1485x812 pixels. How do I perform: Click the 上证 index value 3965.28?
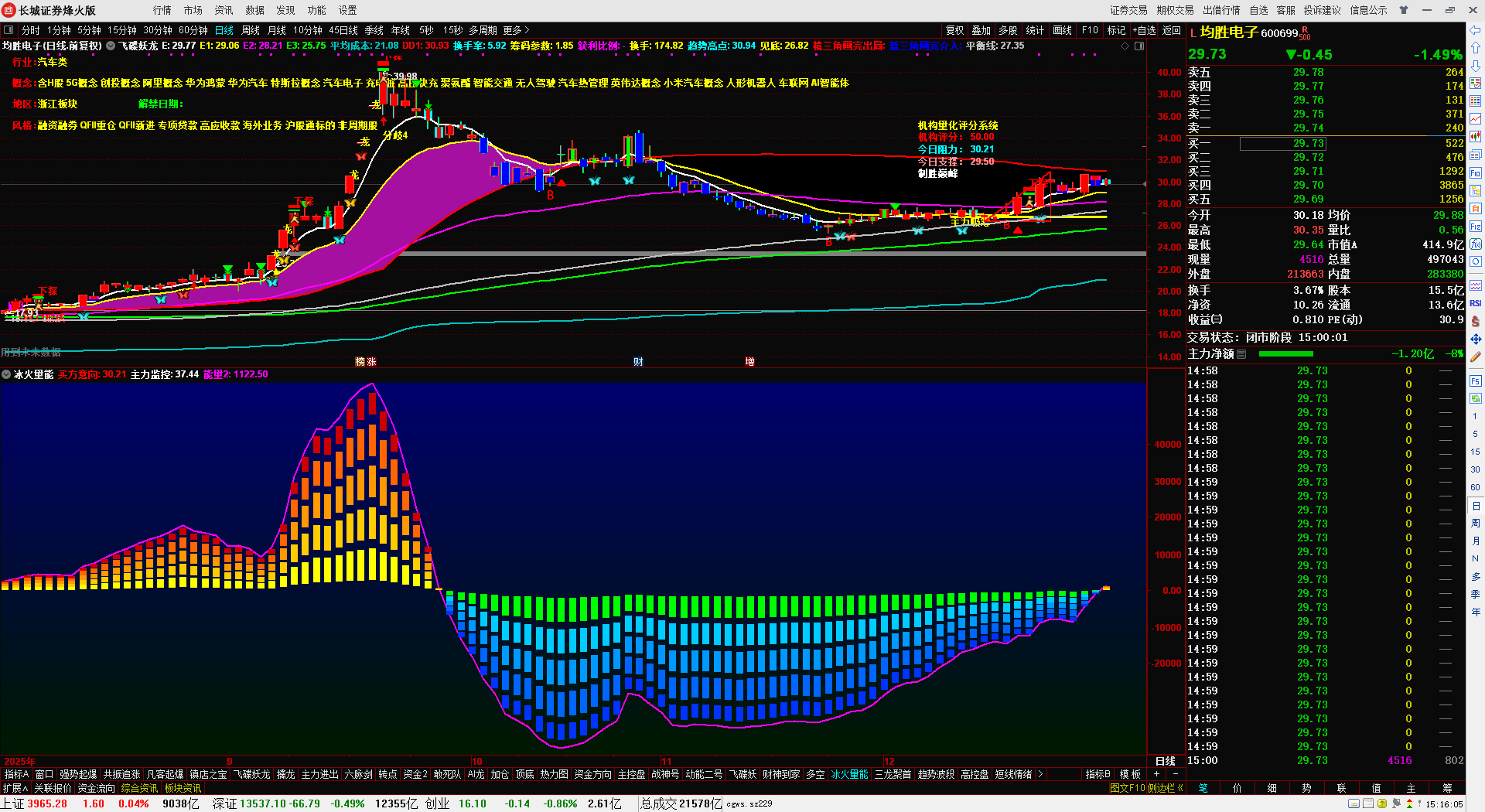click(x=47, y=803)
